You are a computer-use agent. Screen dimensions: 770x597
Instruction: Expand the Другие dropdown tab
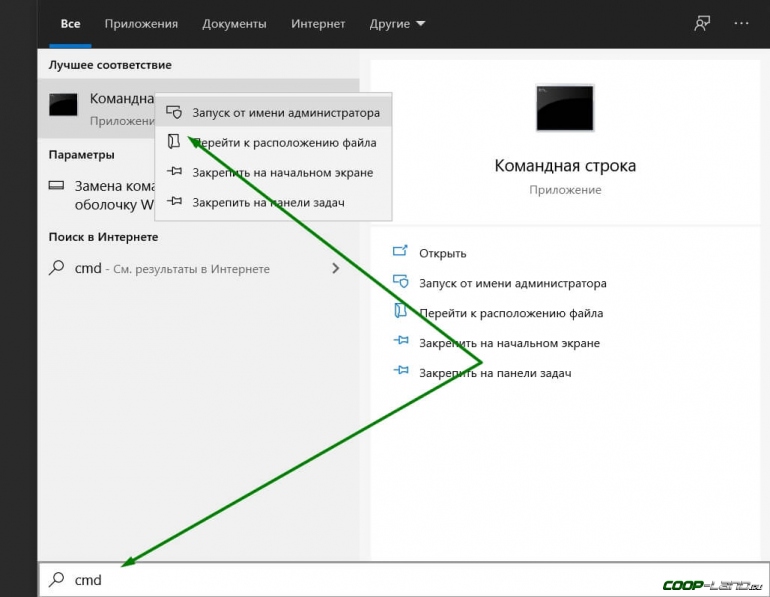(x=396, y=23)
